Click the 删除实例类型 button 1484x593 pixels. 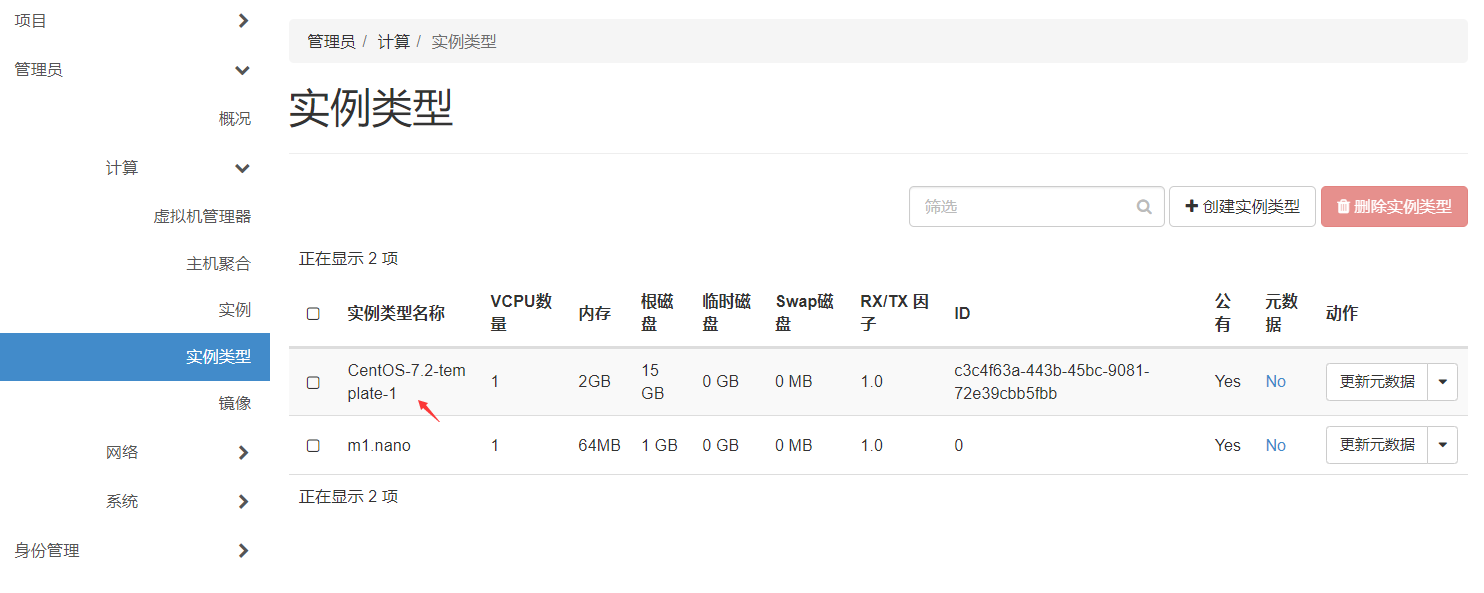click(1394, 206)
